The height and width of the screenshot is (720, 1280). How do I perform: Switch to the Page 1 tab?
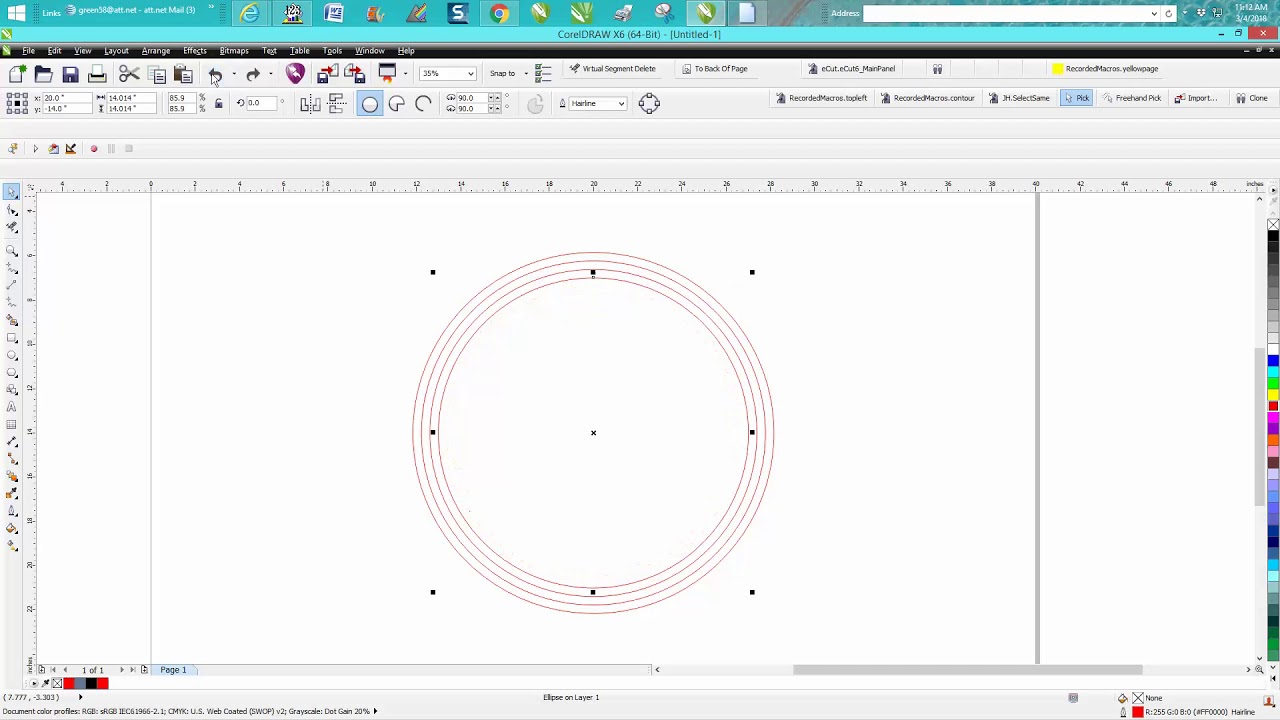point(173,670)
